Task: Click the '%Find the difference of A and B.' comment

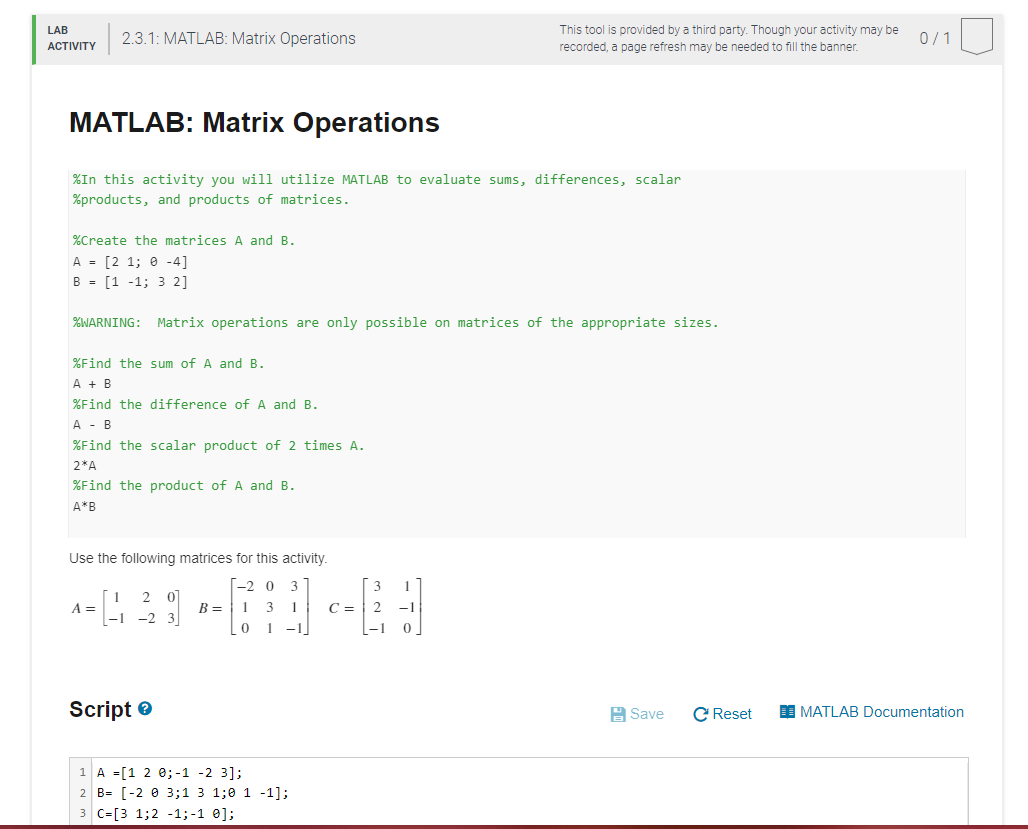Action: point(195,405)
